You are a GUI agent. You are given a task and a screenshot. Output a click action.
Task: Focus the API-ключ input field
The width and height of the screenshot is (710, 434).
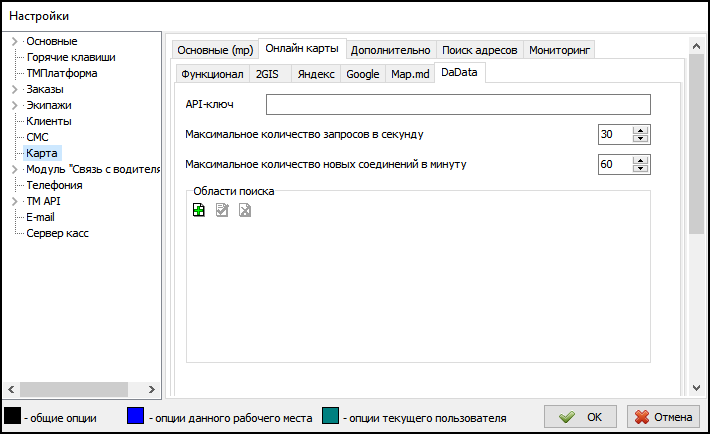[457, 105]
